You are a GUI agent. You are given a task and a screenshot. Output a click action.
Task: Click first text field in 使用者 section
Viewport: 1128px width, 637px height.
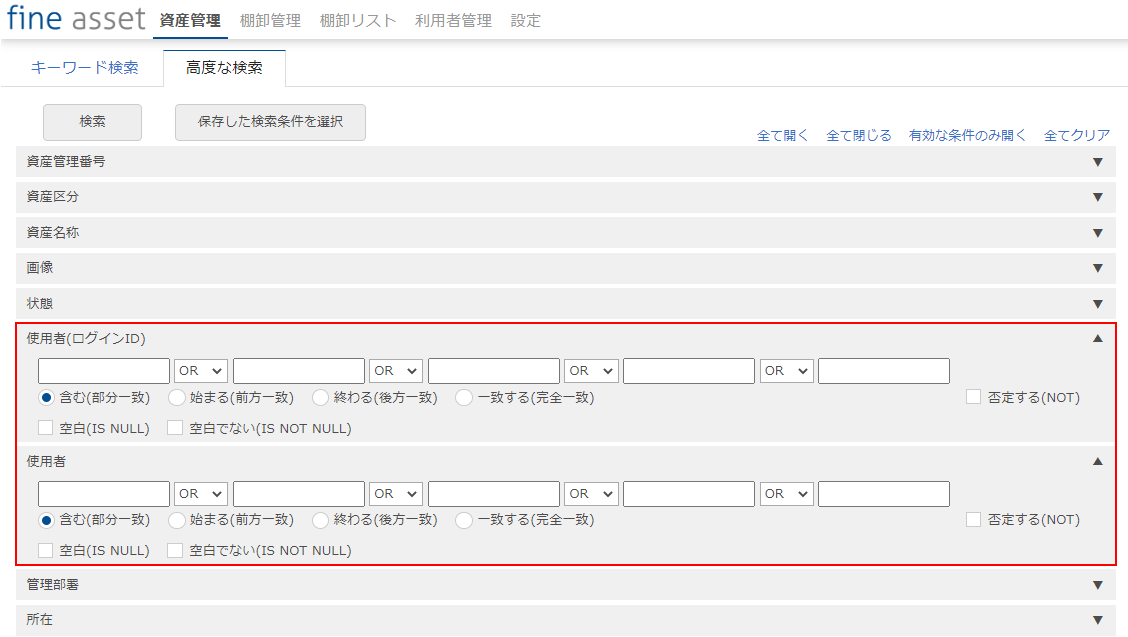104,494
